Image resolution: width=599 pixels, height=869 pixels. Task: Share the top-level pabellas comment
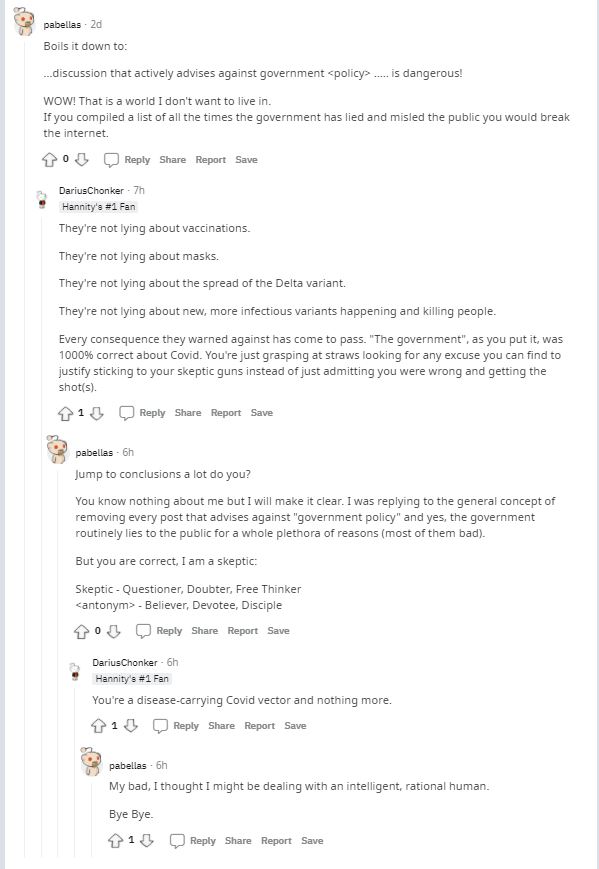(x=172, y=160)
